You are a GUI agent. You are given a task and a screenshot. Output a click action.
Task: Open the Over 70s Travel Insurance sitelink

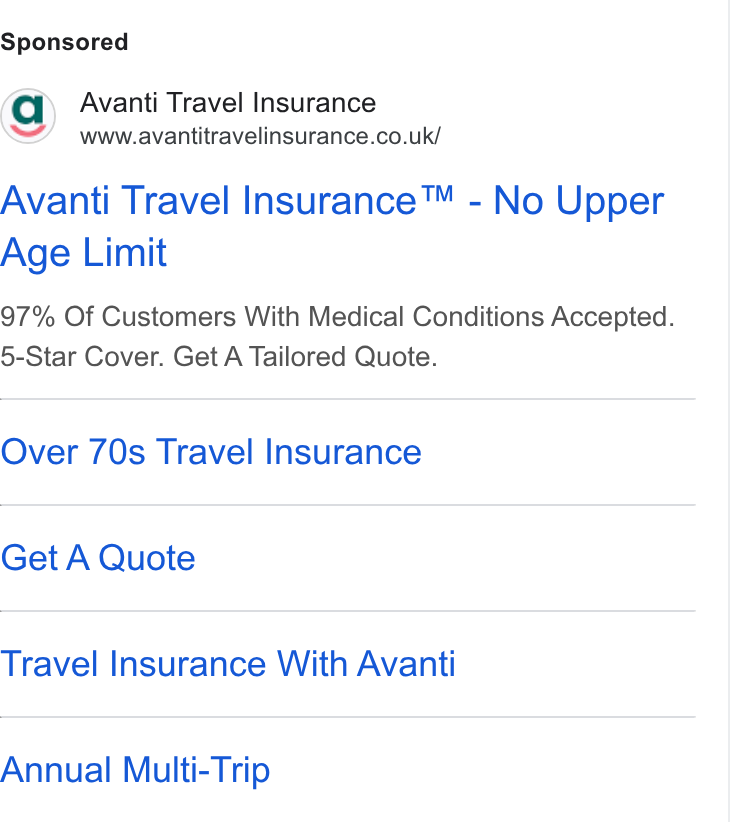(211, 452)
